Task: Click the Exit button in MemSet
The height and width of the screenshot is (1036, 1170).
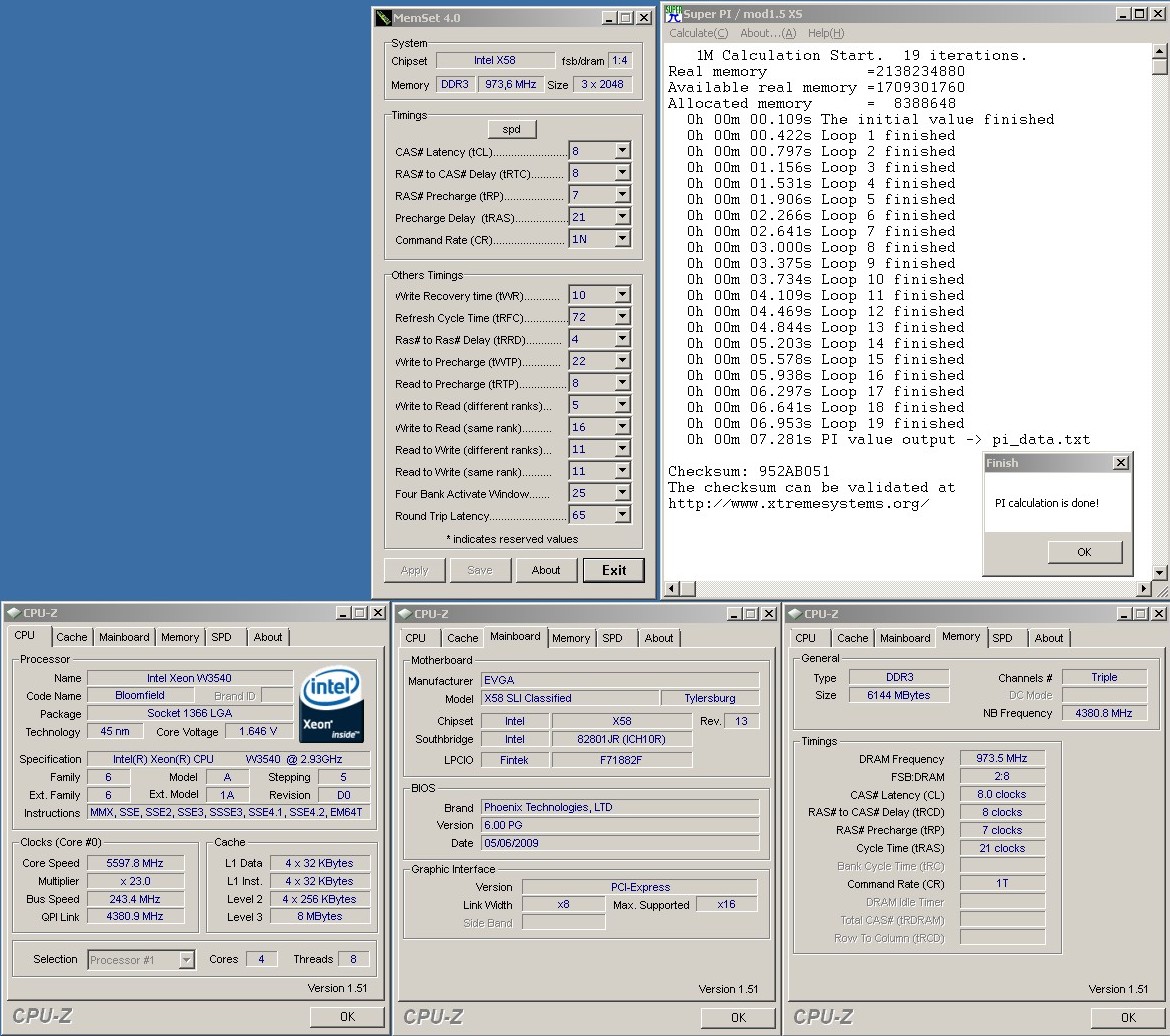Action: click(x=613, y=570)
